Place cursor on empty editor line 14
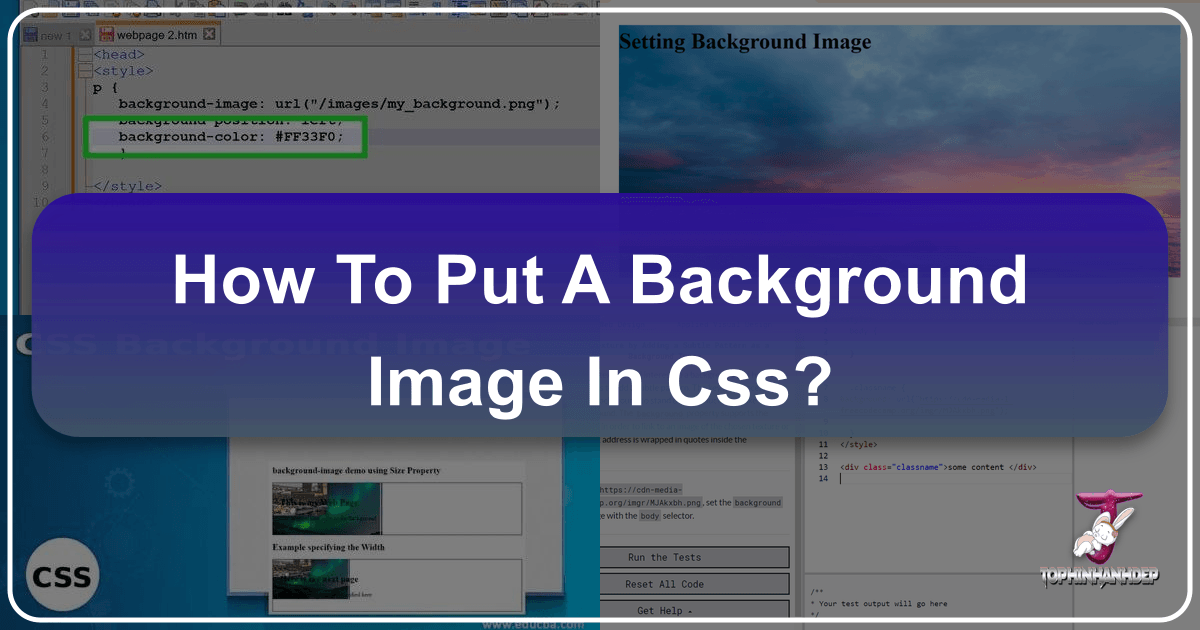1200x630 pixels. click(900, 479)
